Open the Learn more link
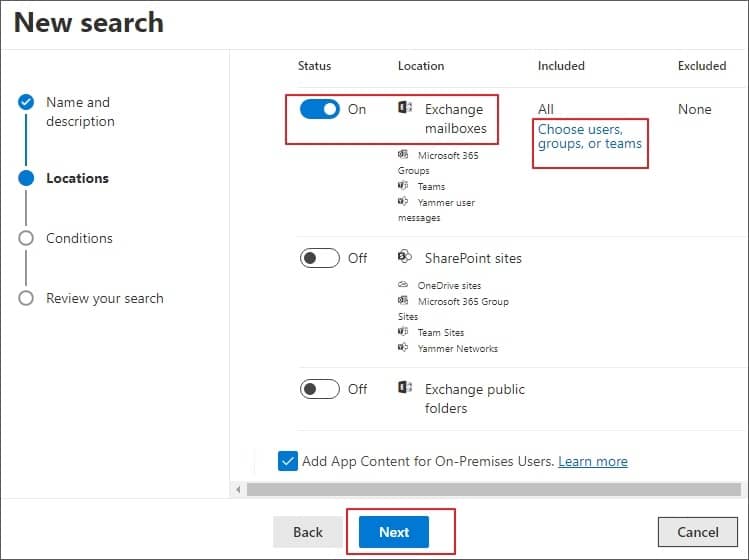This screenshot has width=749, height=560. click(x=593, y=462)
